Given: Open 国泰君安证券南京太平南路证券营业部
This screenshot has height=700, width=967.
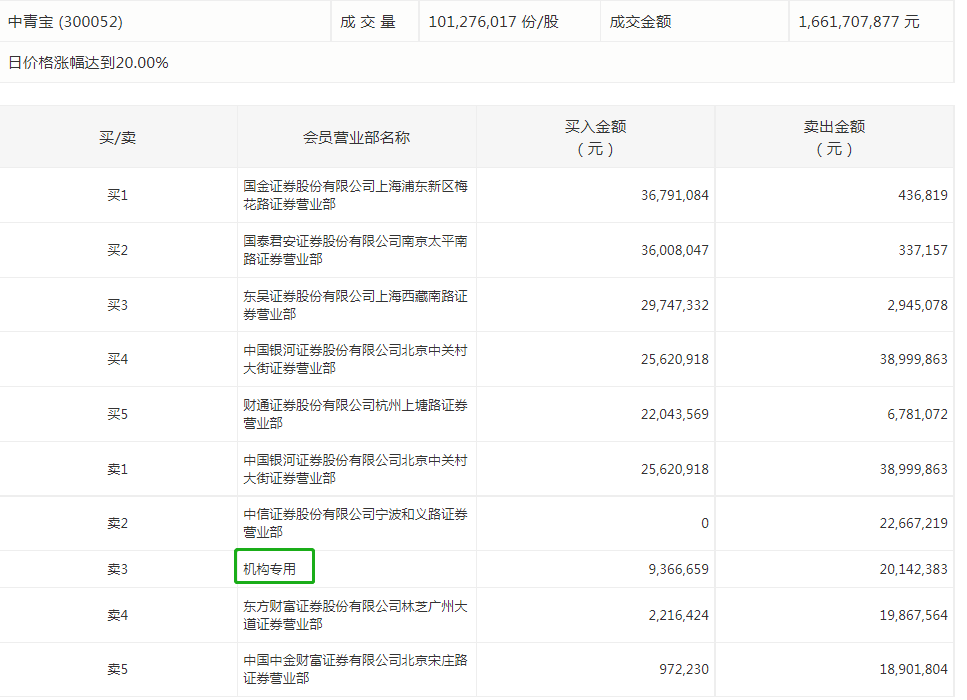Looking at the screenshot, I should tap(356, 250).
